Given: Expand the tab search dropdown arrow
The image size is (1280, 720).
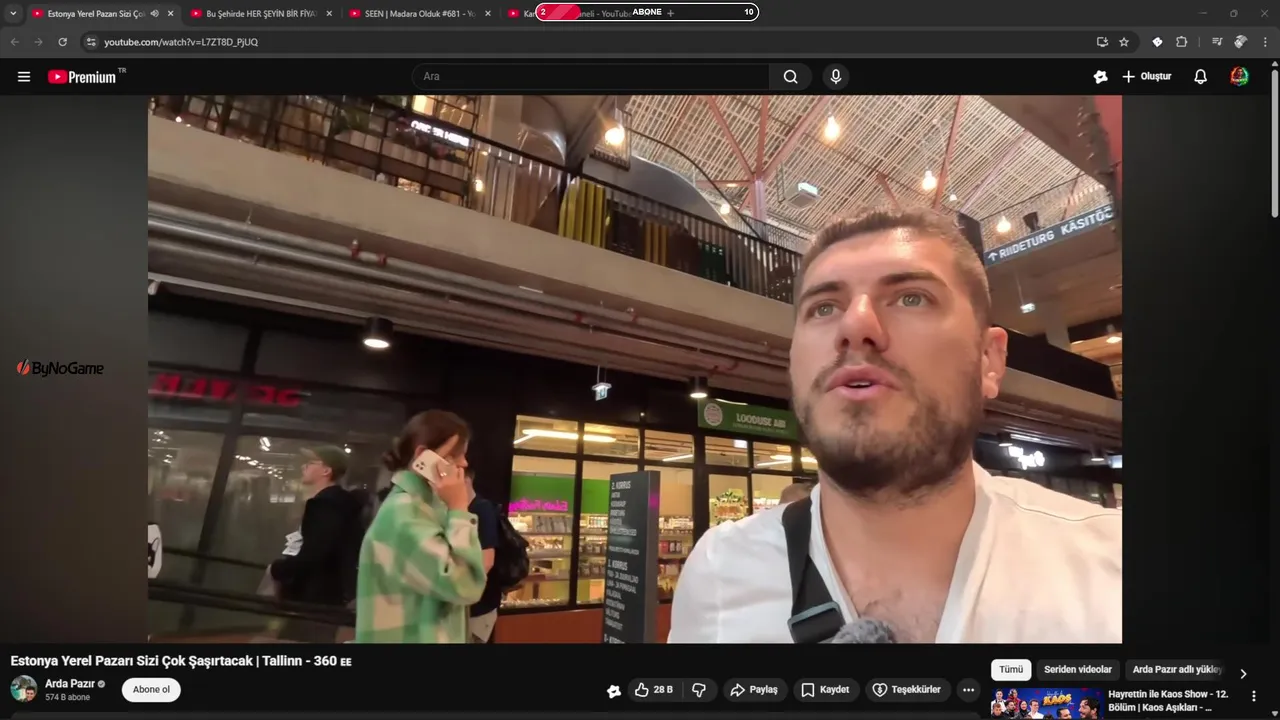Looking at the screenshot, I should [x=13, y=13].
